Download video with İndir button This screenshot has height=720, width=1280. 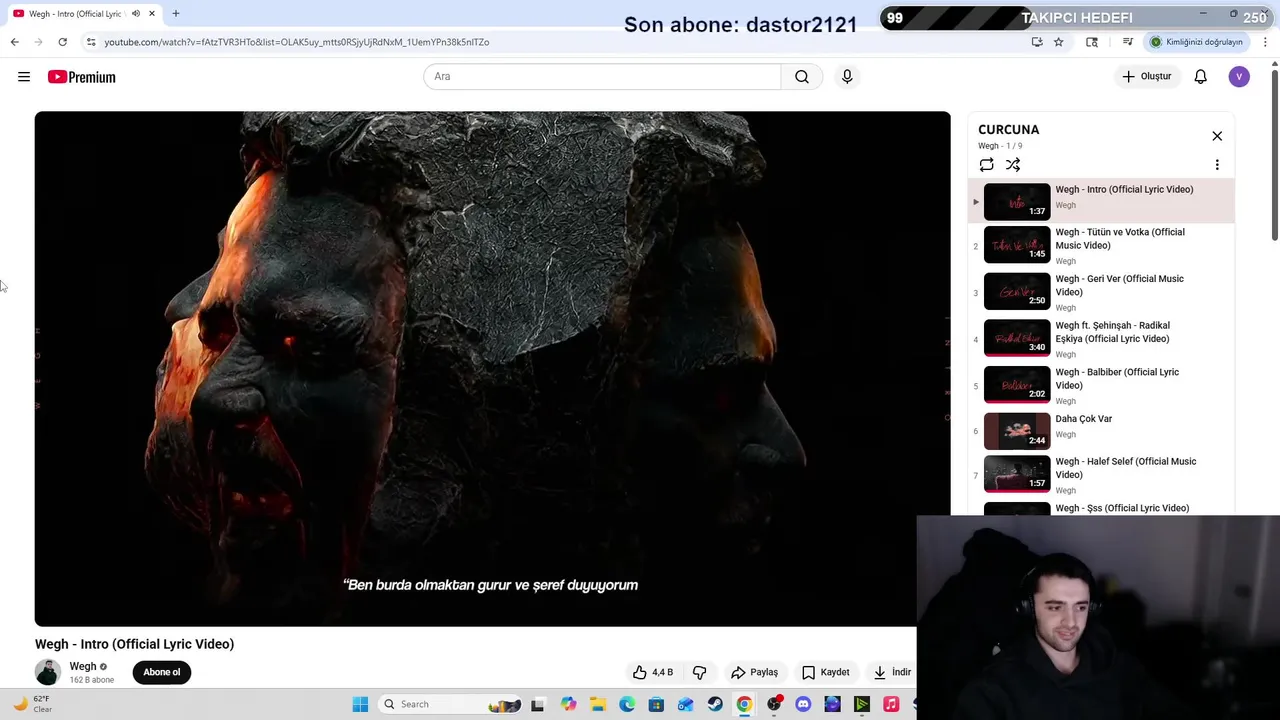pyautogui.click(x=891, y=672)
